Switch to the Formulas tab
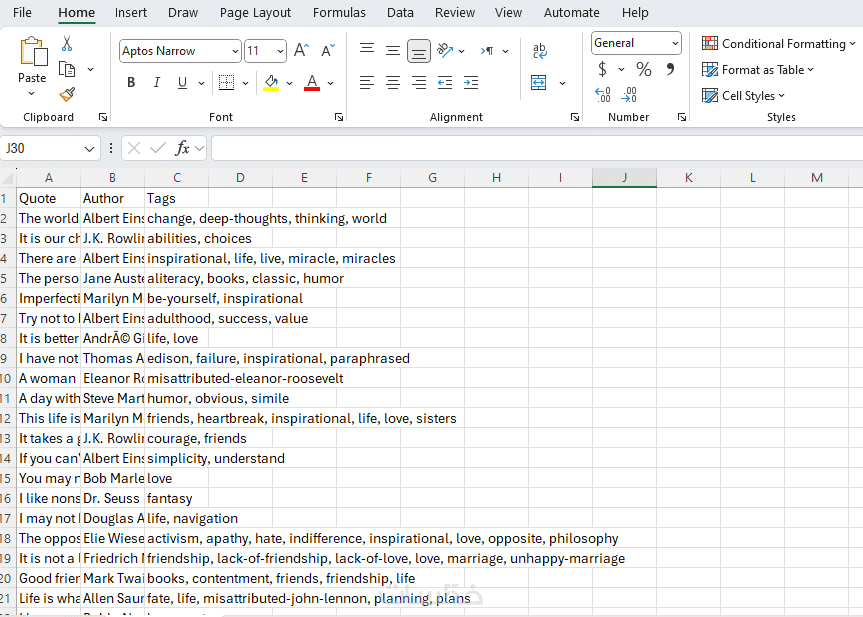 click(x=339, y=13)
